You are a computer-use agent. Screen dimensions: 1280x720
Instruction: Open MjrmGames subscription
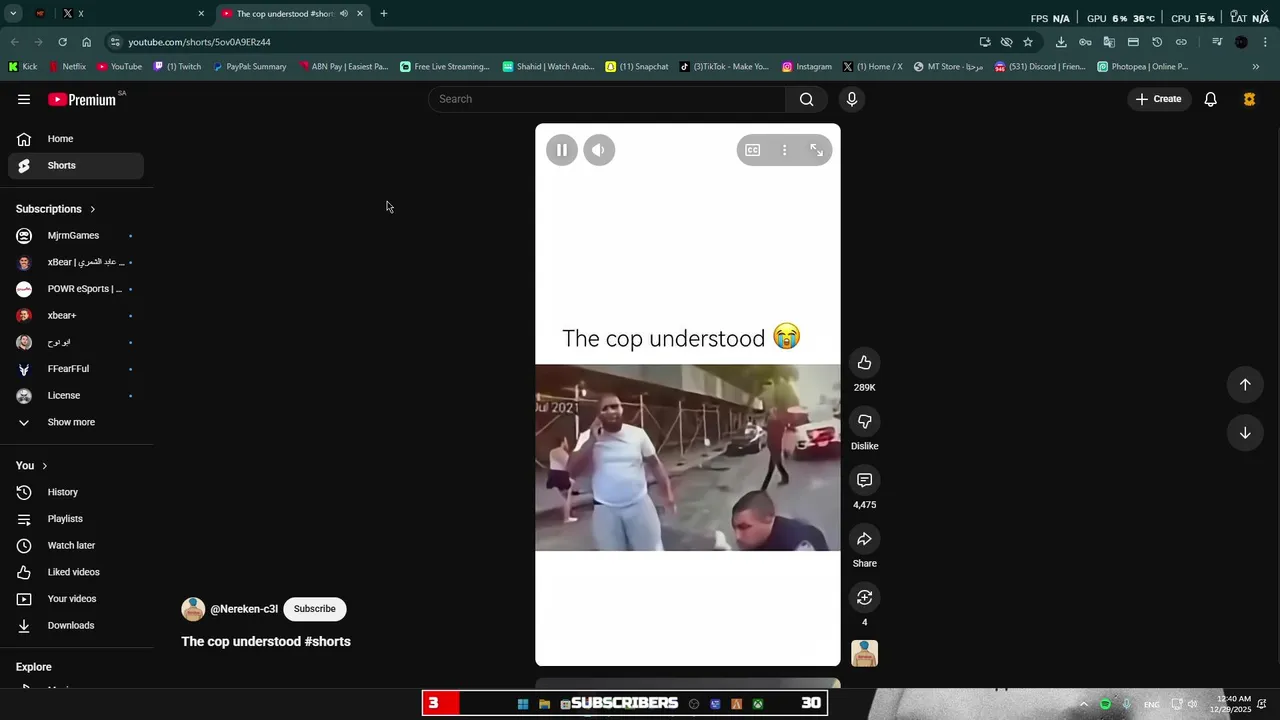[x=76, y=236]
